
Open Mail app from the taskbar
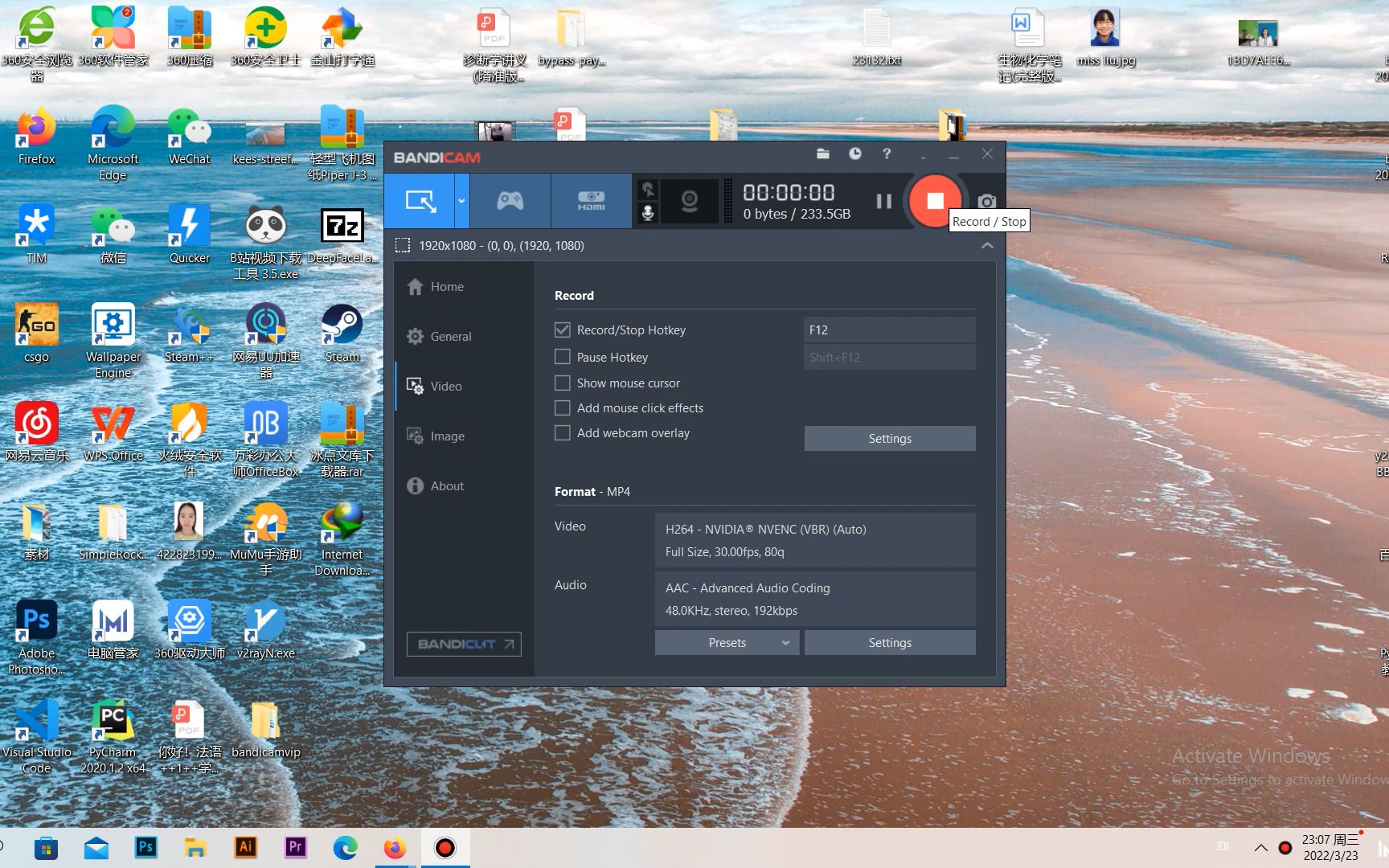pyautogui.click(x=96, y=848)
